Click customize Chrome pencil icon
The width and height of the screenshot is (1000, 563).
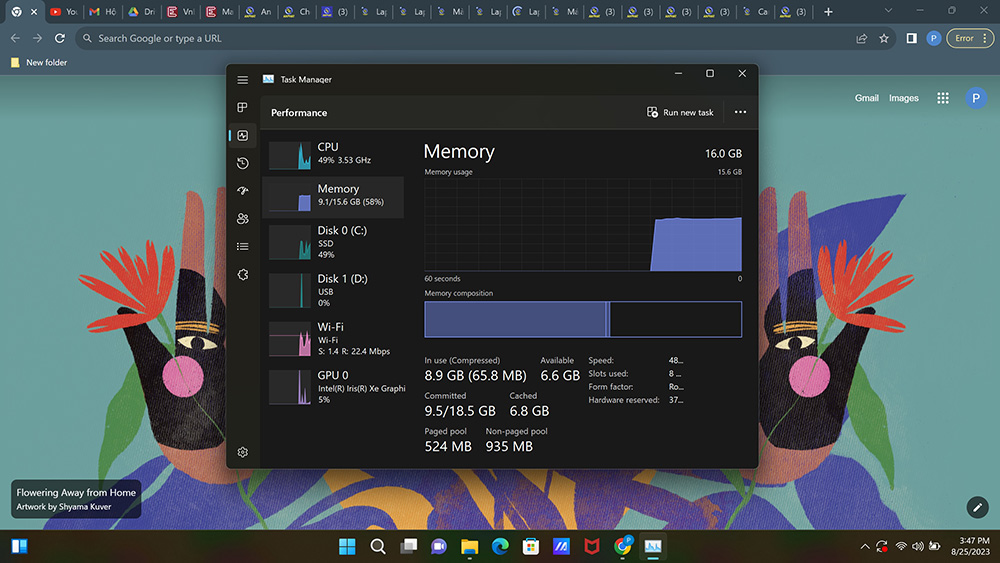coord(978,508)
